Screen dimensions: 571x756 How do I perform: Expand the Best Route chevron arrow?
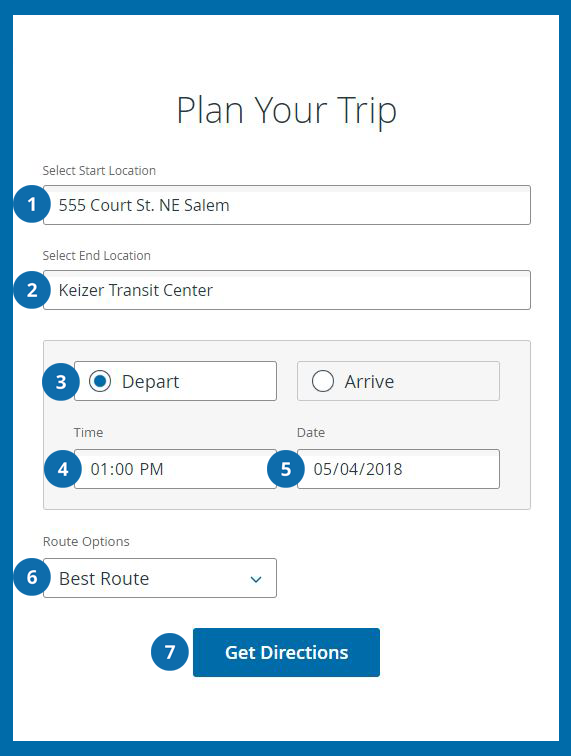(x=256, y=579)
